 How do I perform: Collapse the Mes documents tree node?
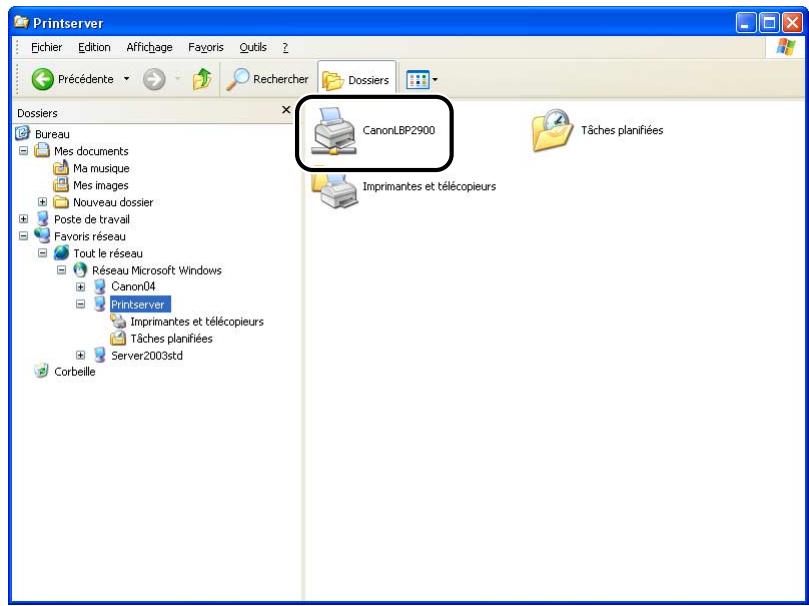(23, 151)
